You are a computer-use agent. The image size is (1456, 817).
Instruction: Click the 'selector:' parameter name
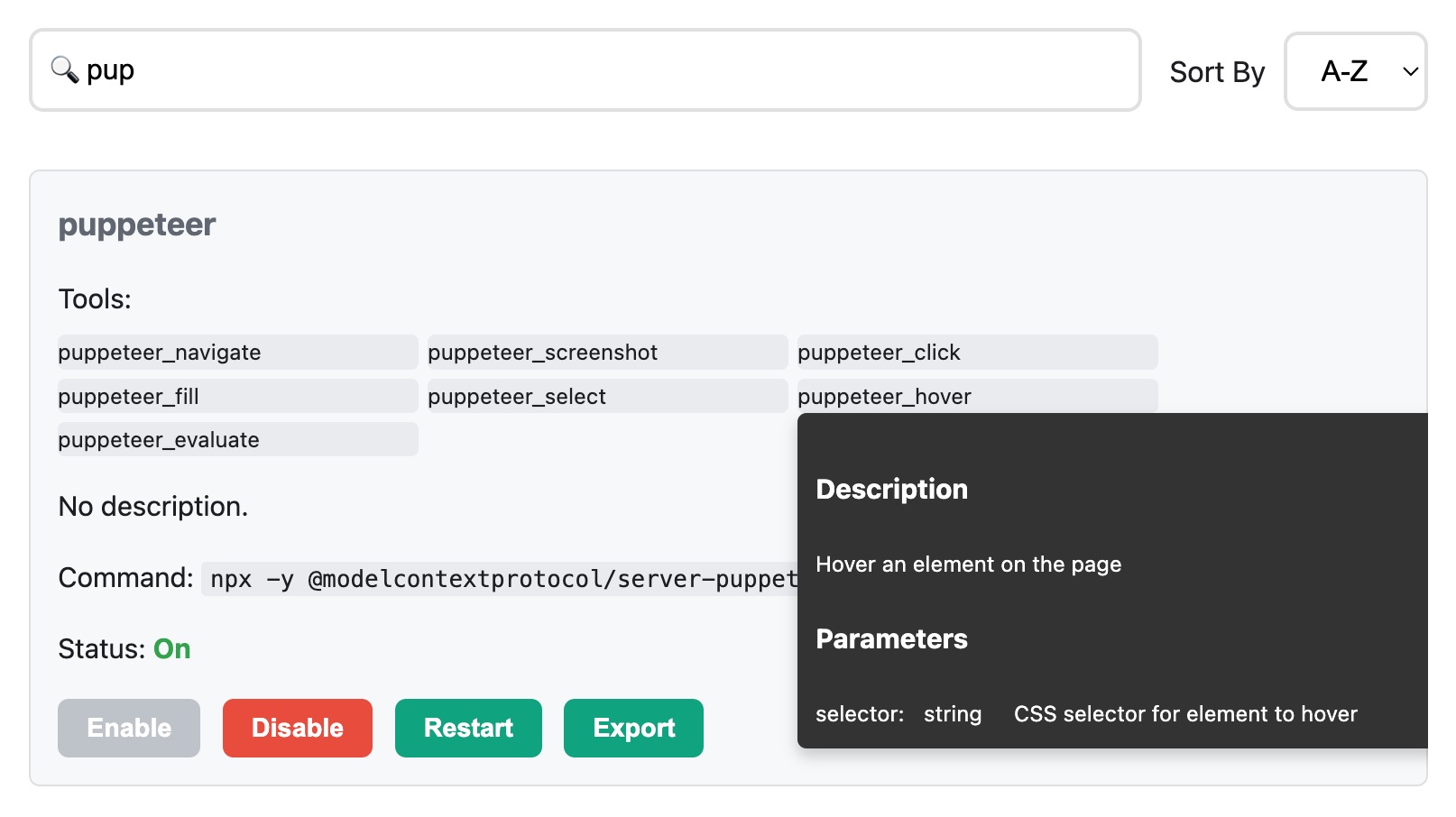860,714
